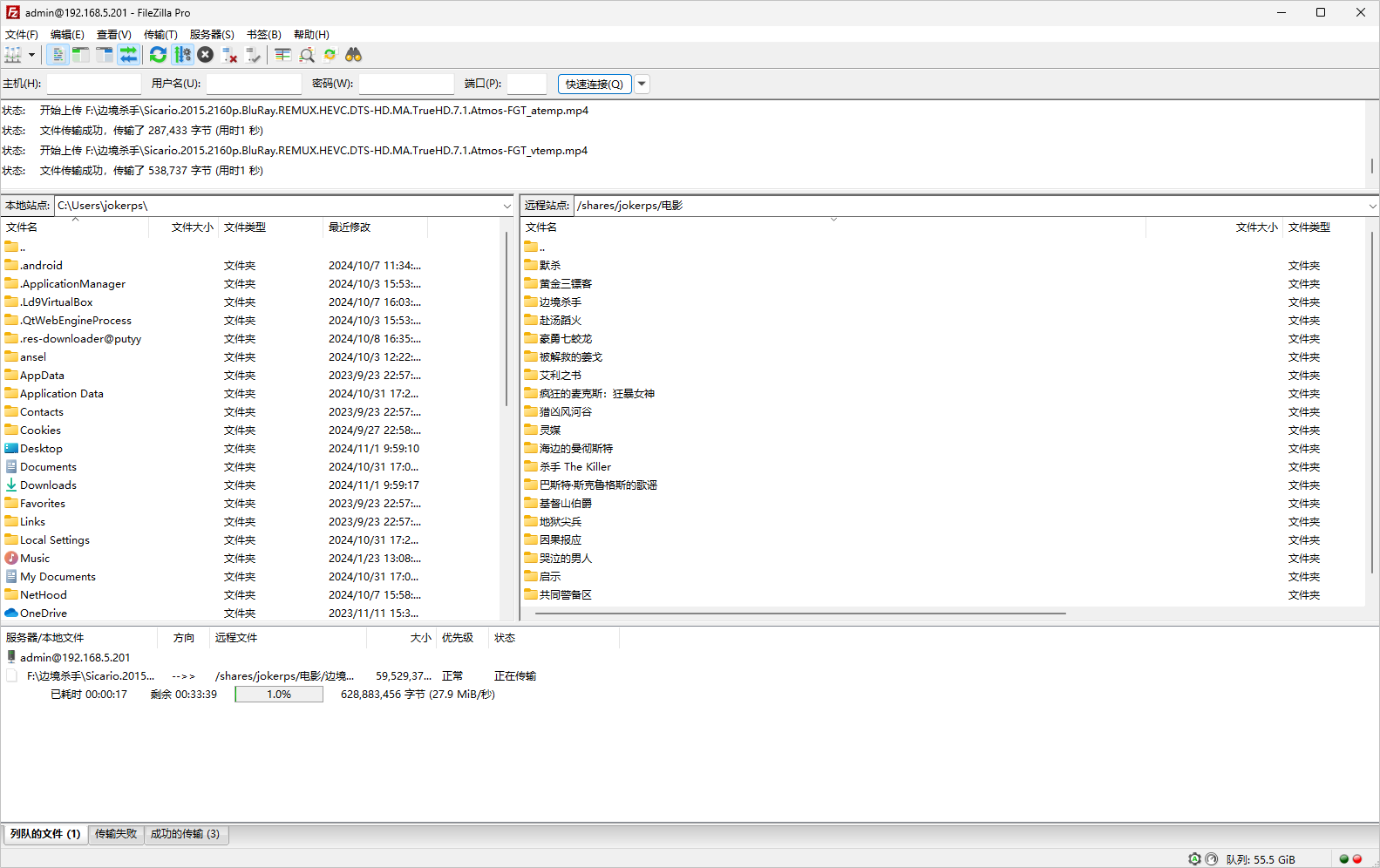1380x868 pixels.
Task: Toggle directory comparison
Action: (x=307, y=55)
